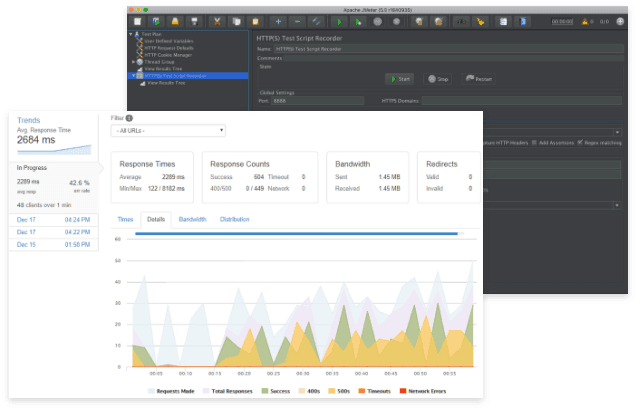Click the recorder Name input field

448,49
